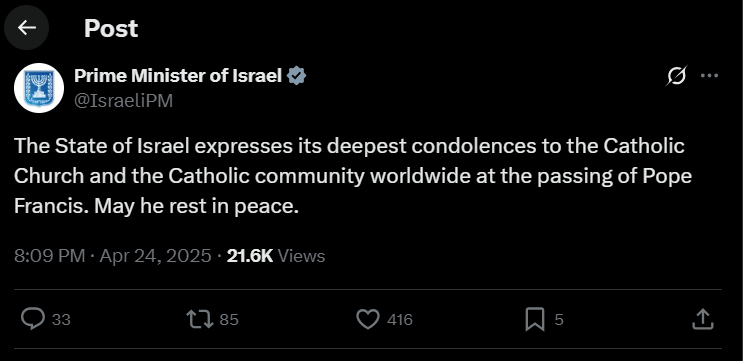This screenshot has width=743, height=361.
Task: Open the Prime Minister of Israel profile name
Action: tap(178, 75)
